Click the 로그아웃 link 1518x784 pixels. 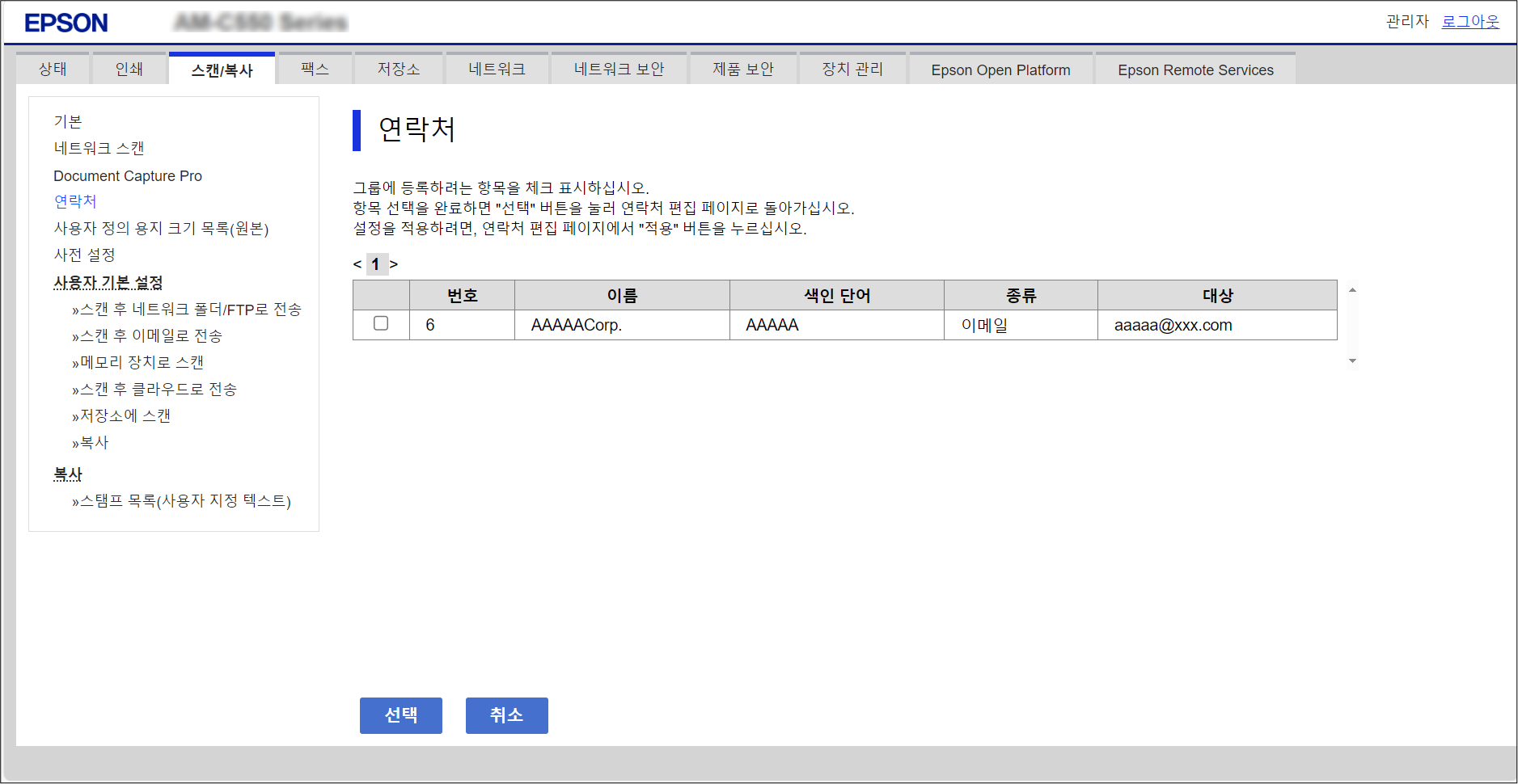[x=1469, y=22]
